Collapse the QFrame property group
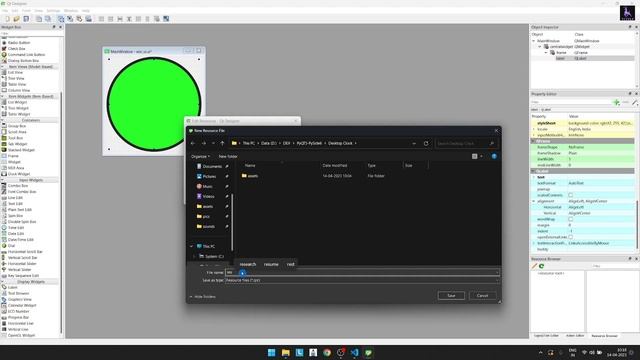Image resolution: width=640 pixels, height=360 pixels. point(533,141)
